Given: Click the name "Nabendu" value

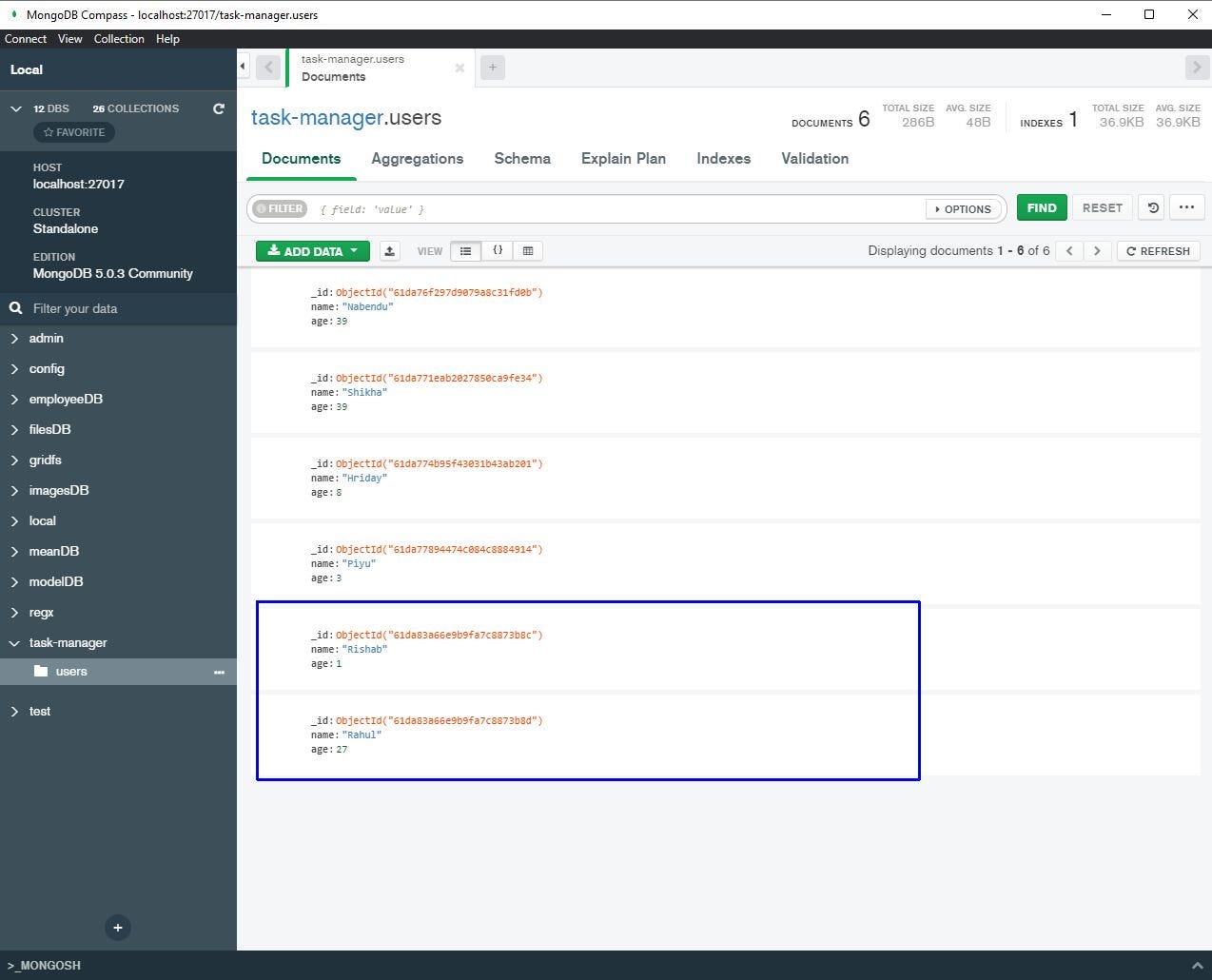Looking at the screenshot, I should 367,307.
